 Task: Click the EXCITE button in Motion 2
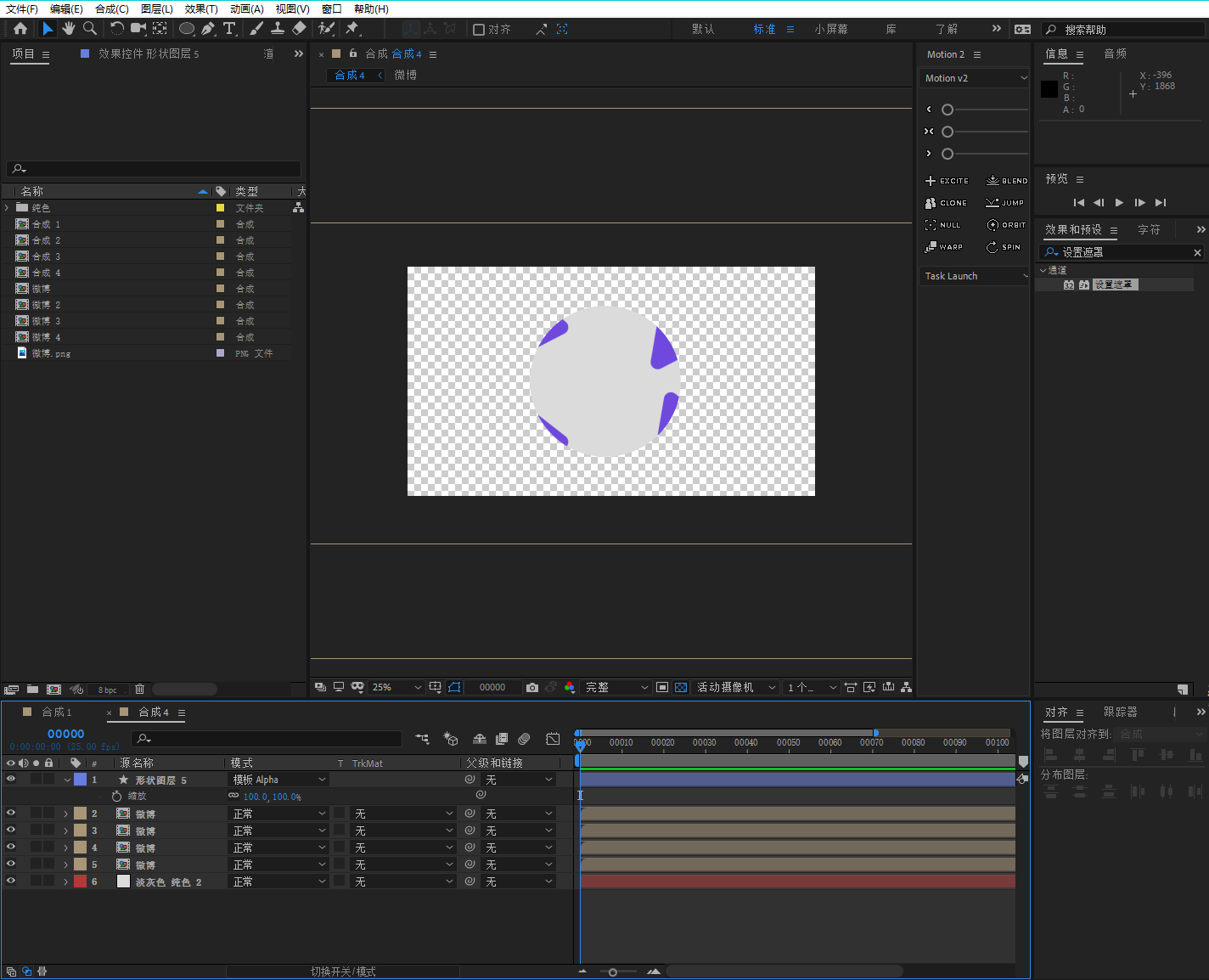947,181
